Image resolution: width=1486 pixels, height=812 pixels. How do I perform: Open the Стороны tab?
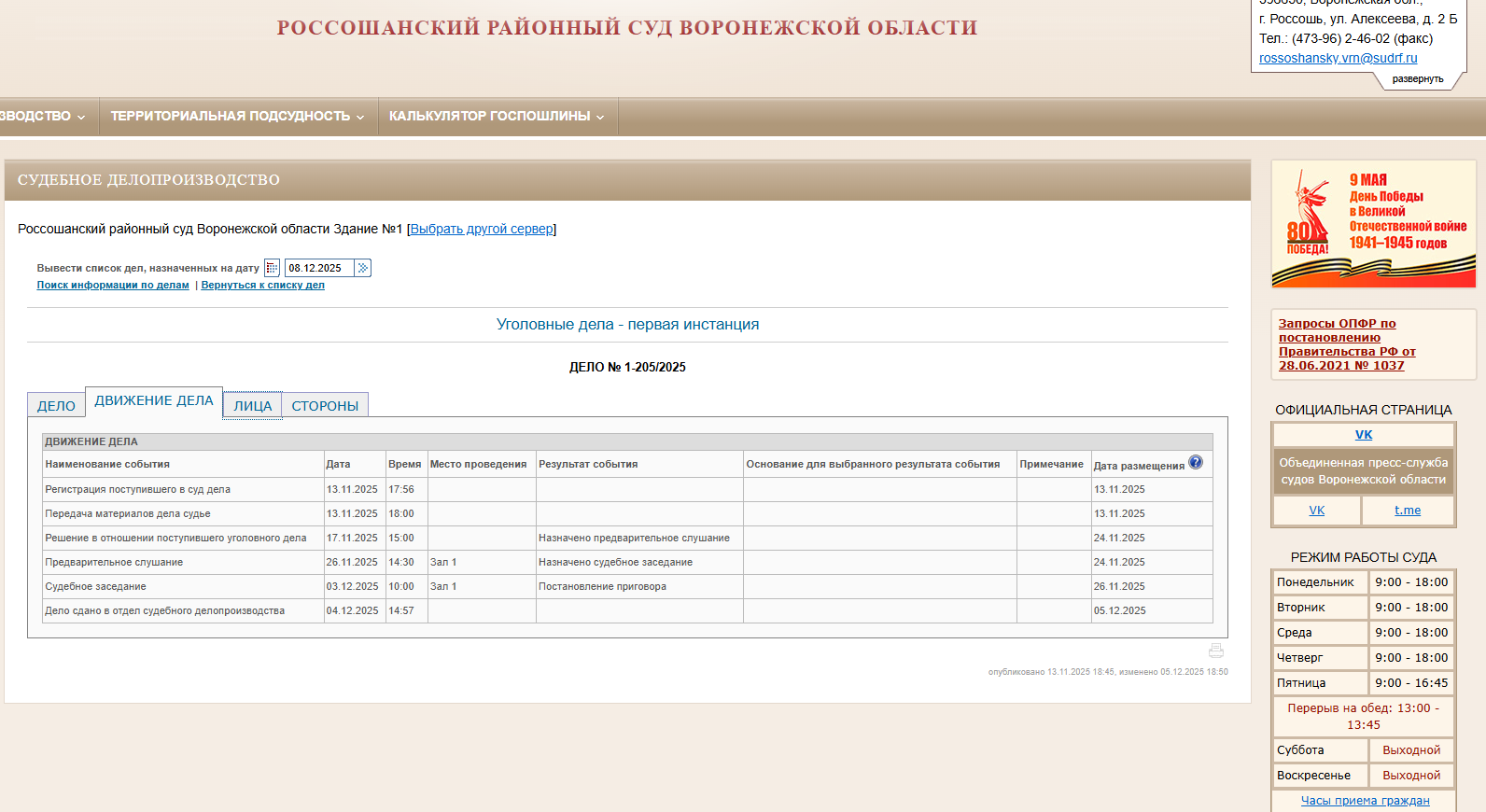coord(325,406)
